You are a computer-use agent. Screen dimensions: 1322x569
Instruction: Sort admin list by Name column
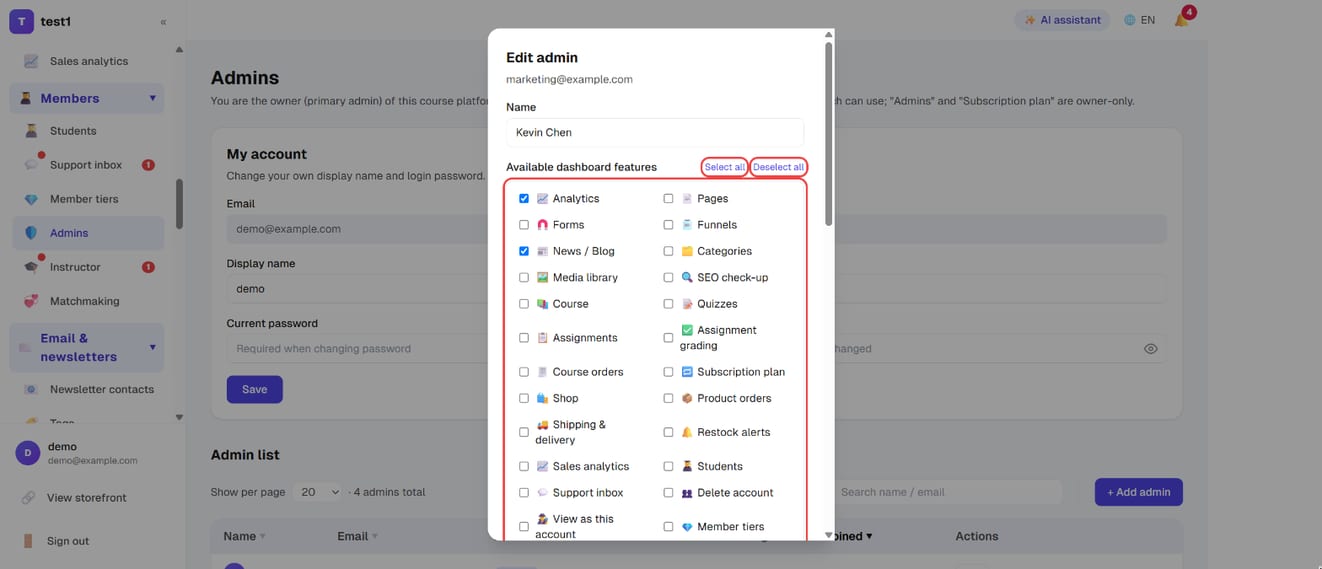(245, 536)
